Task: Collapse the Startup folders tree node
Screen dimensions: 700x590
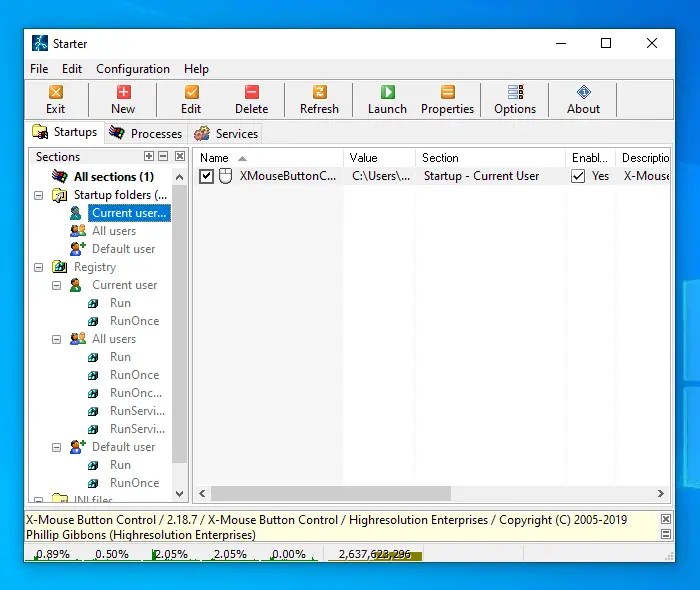Action: tap(39, 195)
